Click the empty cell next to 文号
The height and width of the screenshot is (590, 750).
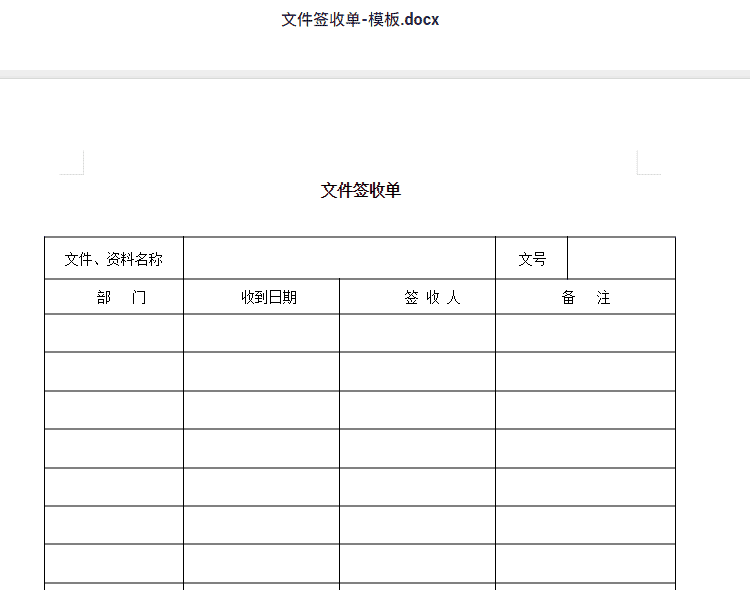pyautogui.click(x=621, y=258)
